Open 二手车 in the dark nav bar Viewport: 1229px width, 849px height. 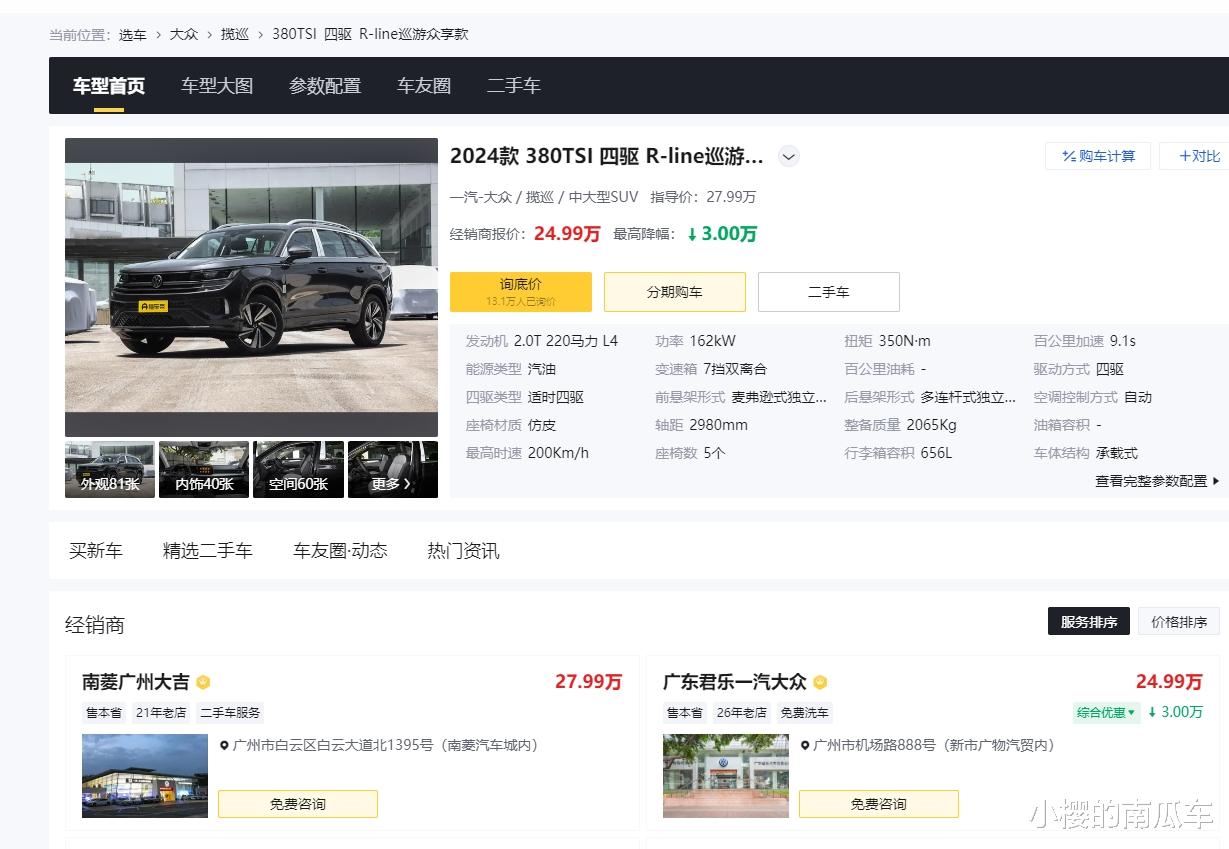tap(514, 86)
